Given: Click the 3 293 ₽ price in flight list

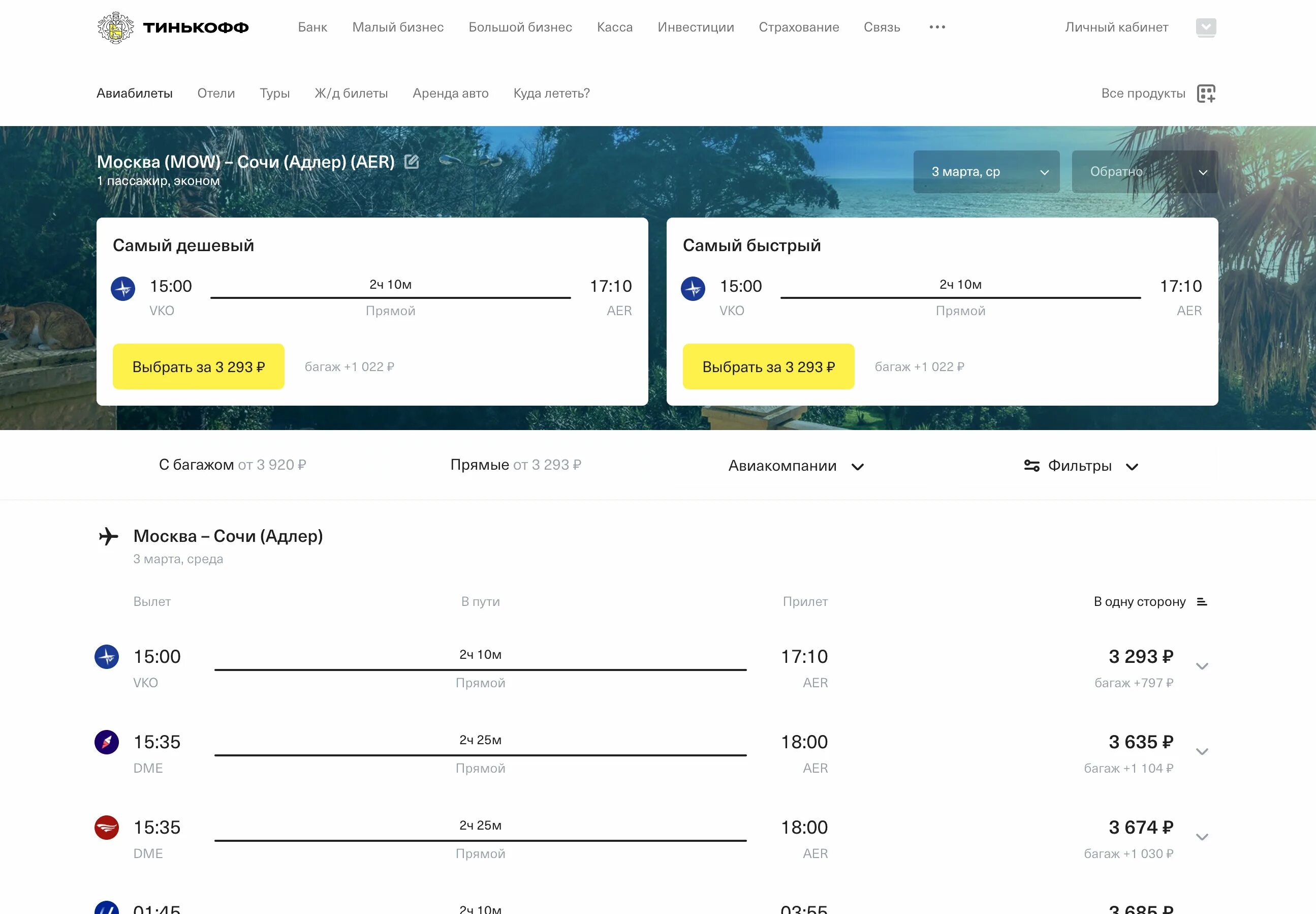Looking at the screenshot, I should (1141, 657).
